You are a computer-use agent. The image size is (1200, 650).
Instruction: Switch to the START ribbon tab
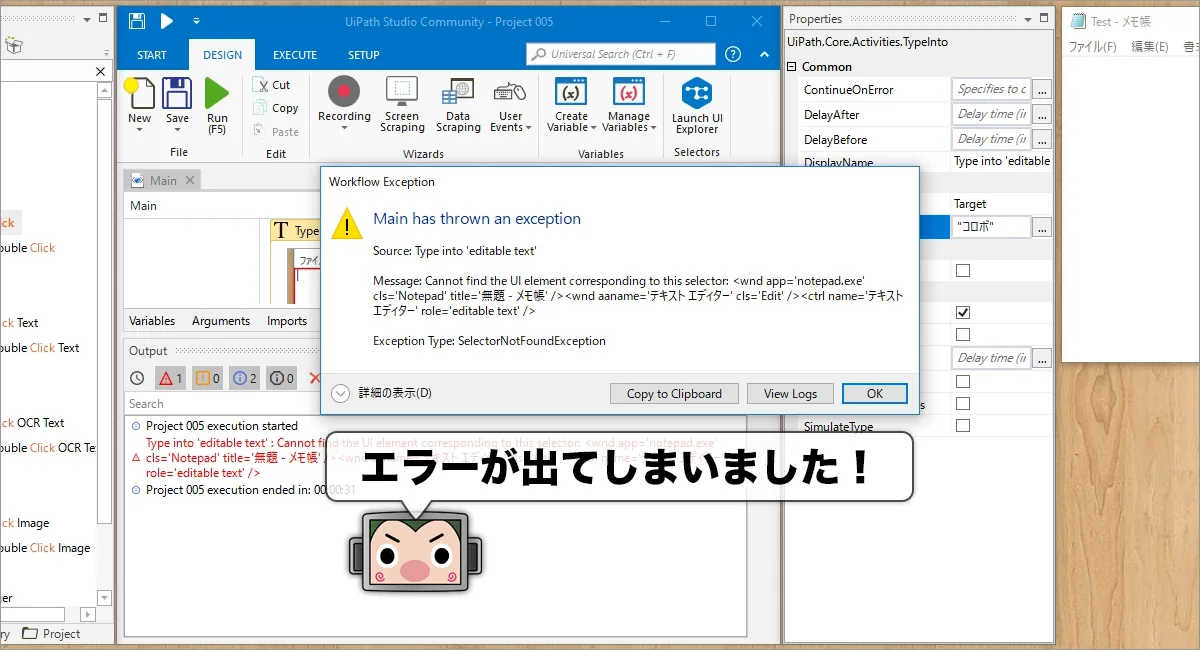point(152,55)
